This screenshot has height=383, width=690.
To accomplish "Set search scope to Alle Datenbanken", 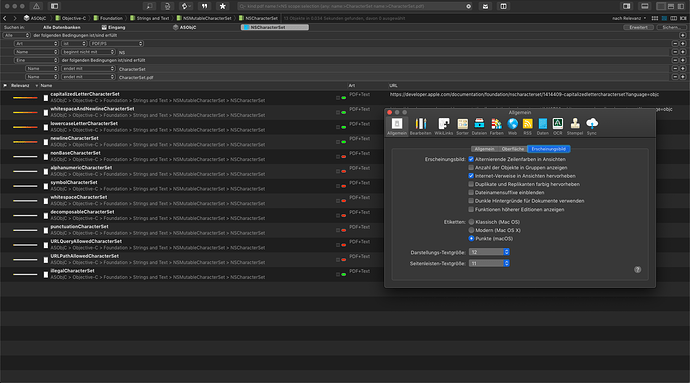I will [x=62, y=27].
